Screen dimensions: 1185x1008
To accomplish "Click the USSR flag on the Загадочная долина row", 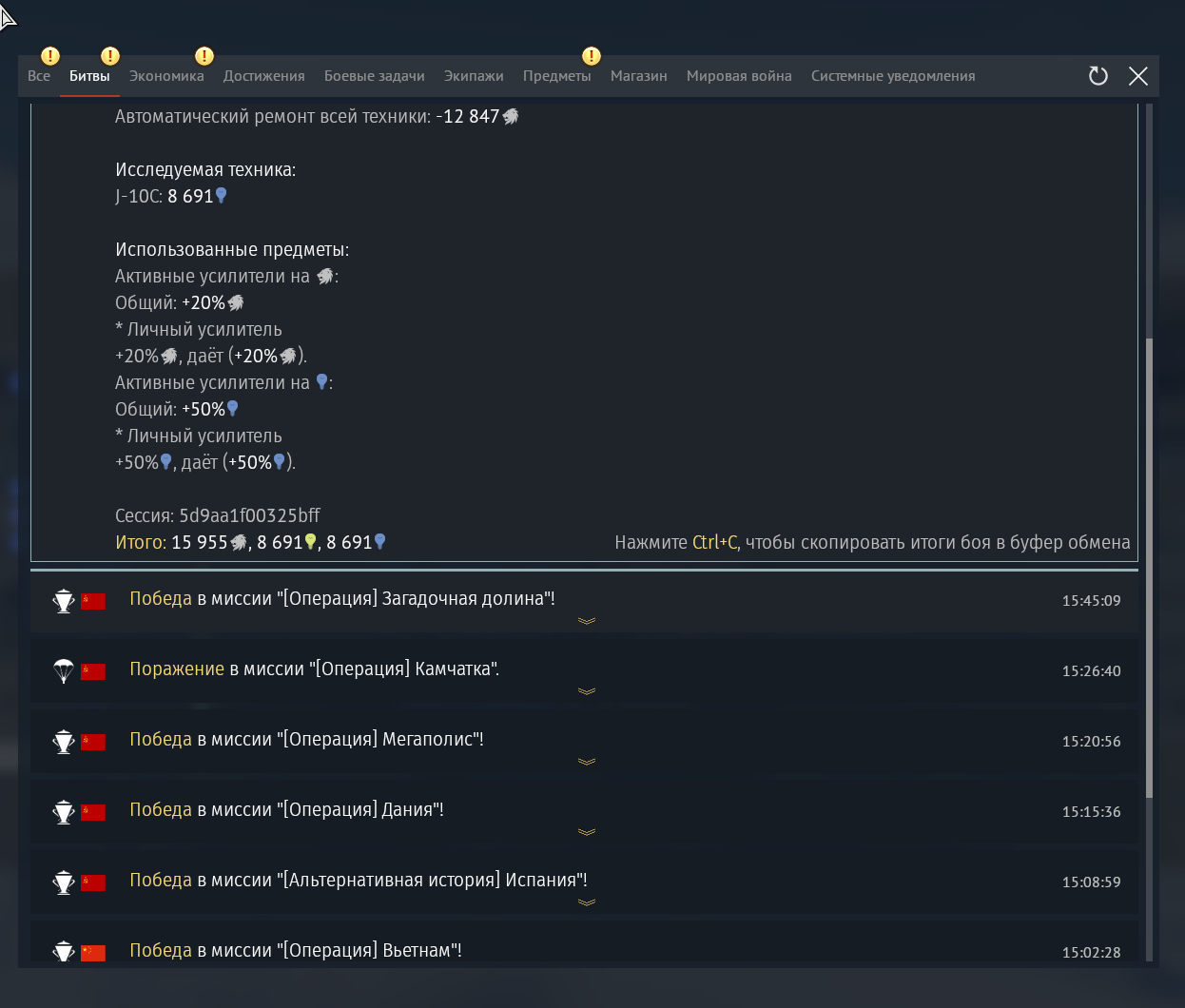I will coord(93,601).
